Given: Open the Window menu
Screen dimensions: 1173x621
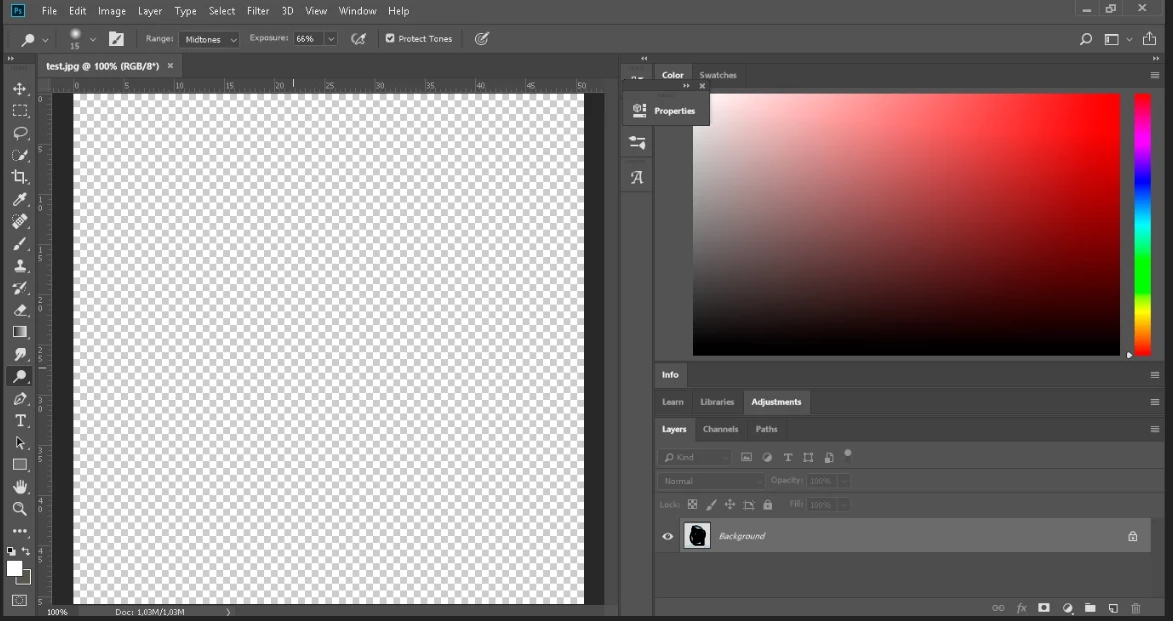Looking at the screenshot, I should 357,10.
